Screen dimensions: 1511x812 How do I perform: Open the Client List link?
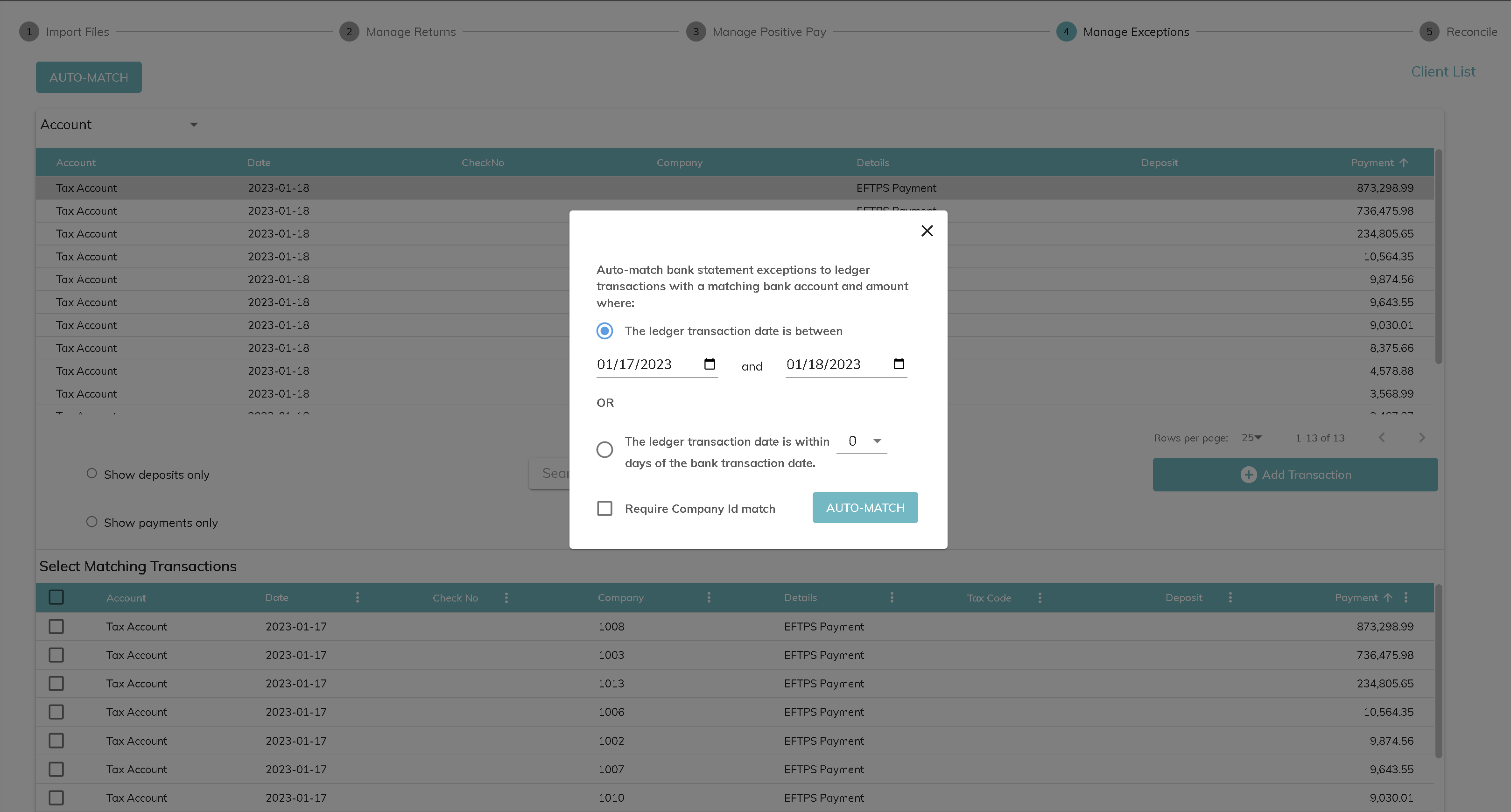1442,71
